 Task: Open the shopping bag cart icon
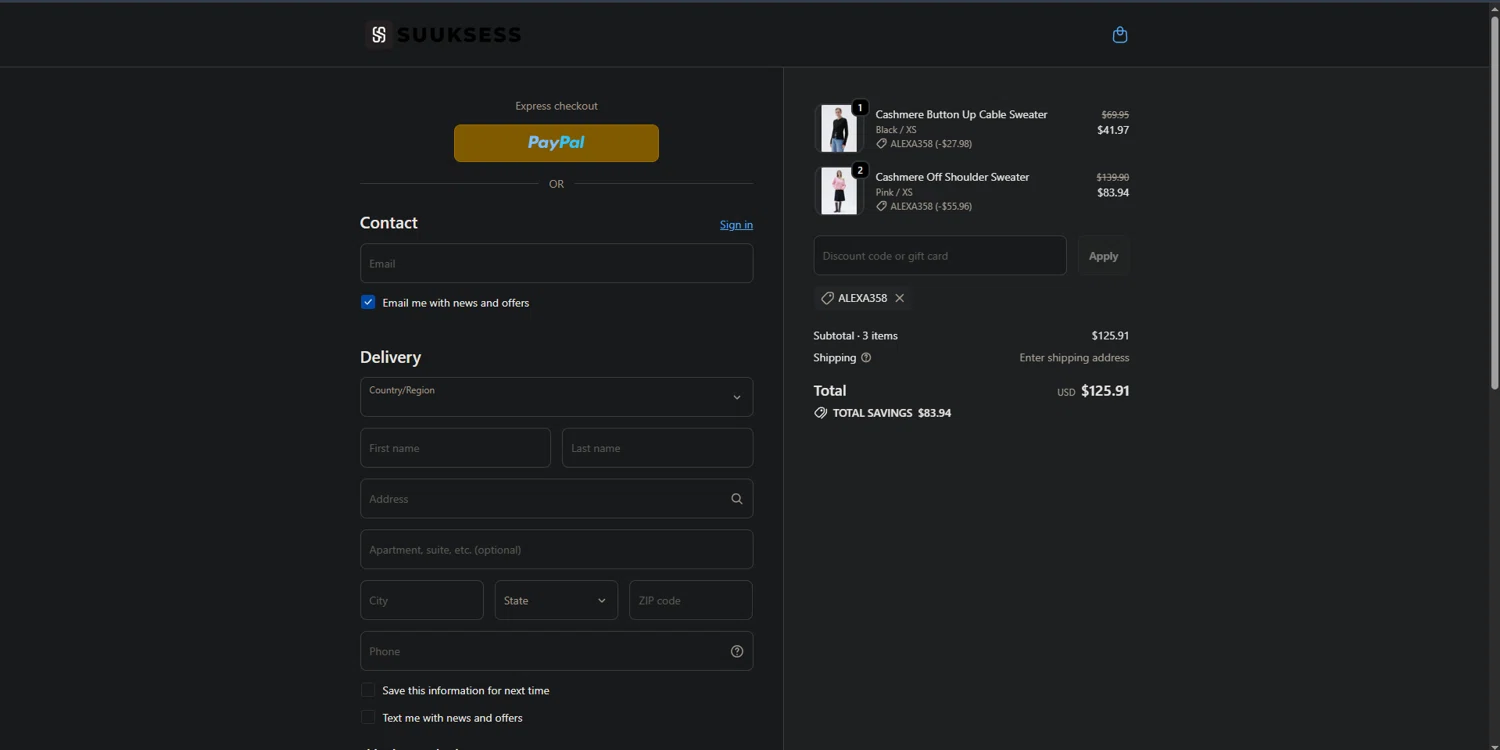pyautogui.click(x=1120, y=35)
